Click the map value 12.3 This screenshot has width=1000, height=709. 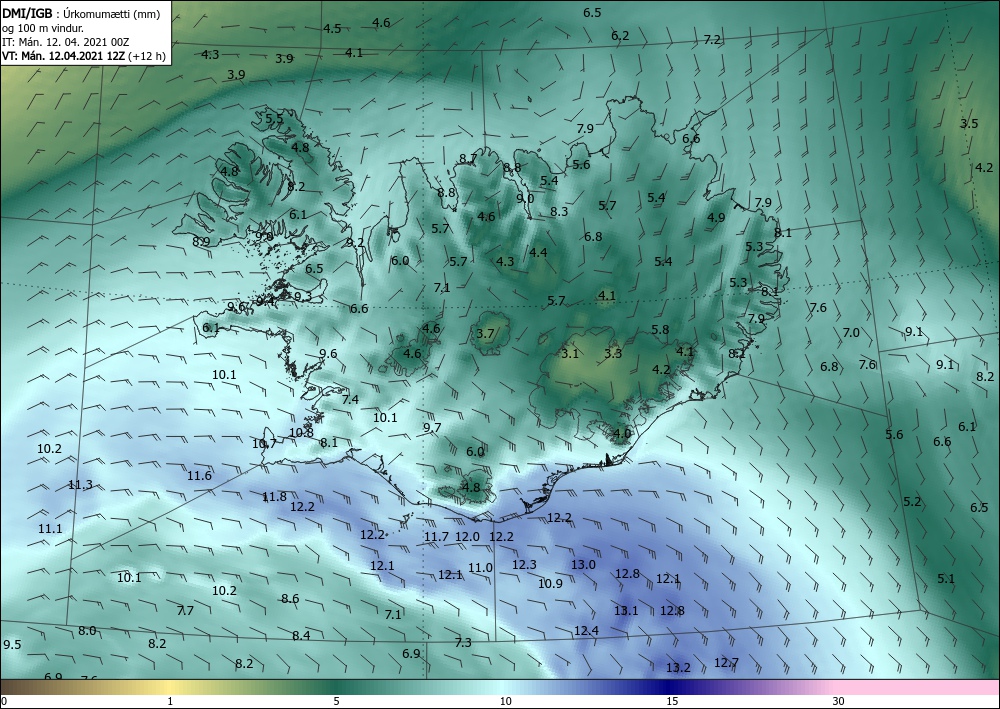[x=524, y=564]
